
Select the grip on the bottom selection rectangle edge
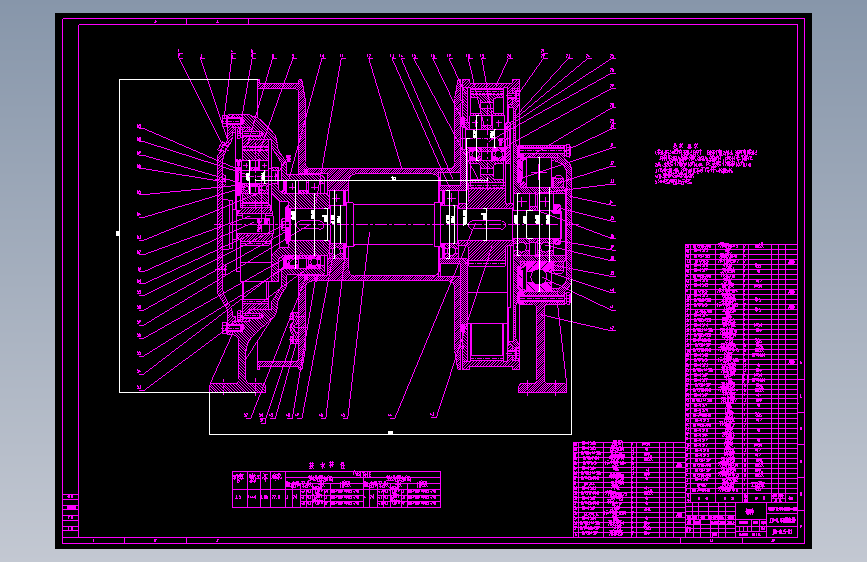(390, 433)
